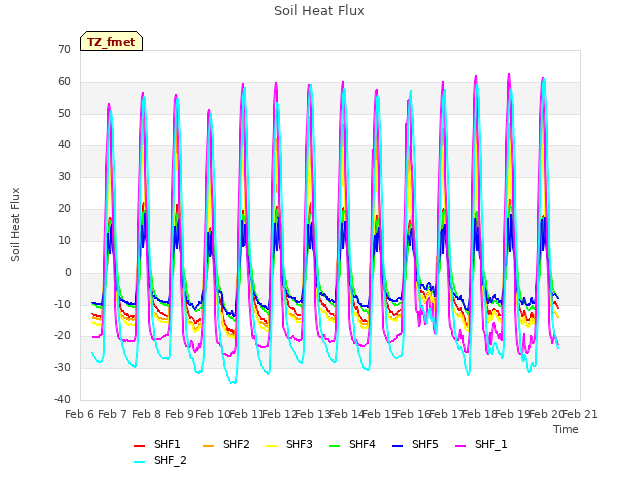Click the 60 y-axis tick label
Viewport: 640px width, 480px height.
pos(64,82)
